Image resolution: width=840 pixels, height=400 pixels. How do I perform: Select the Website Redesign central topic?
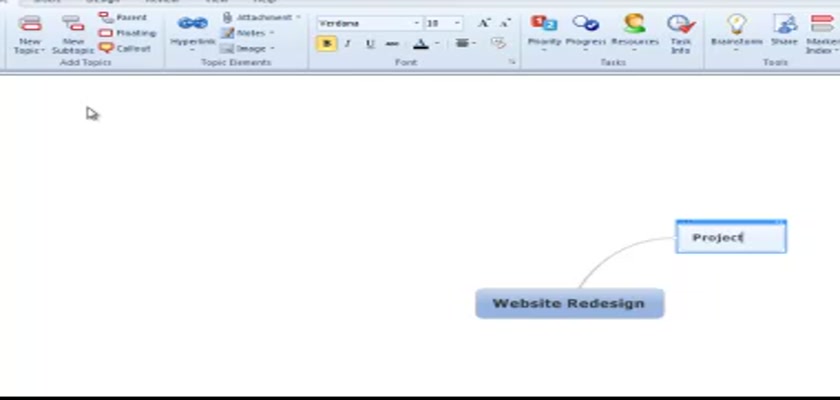[569, 304]
